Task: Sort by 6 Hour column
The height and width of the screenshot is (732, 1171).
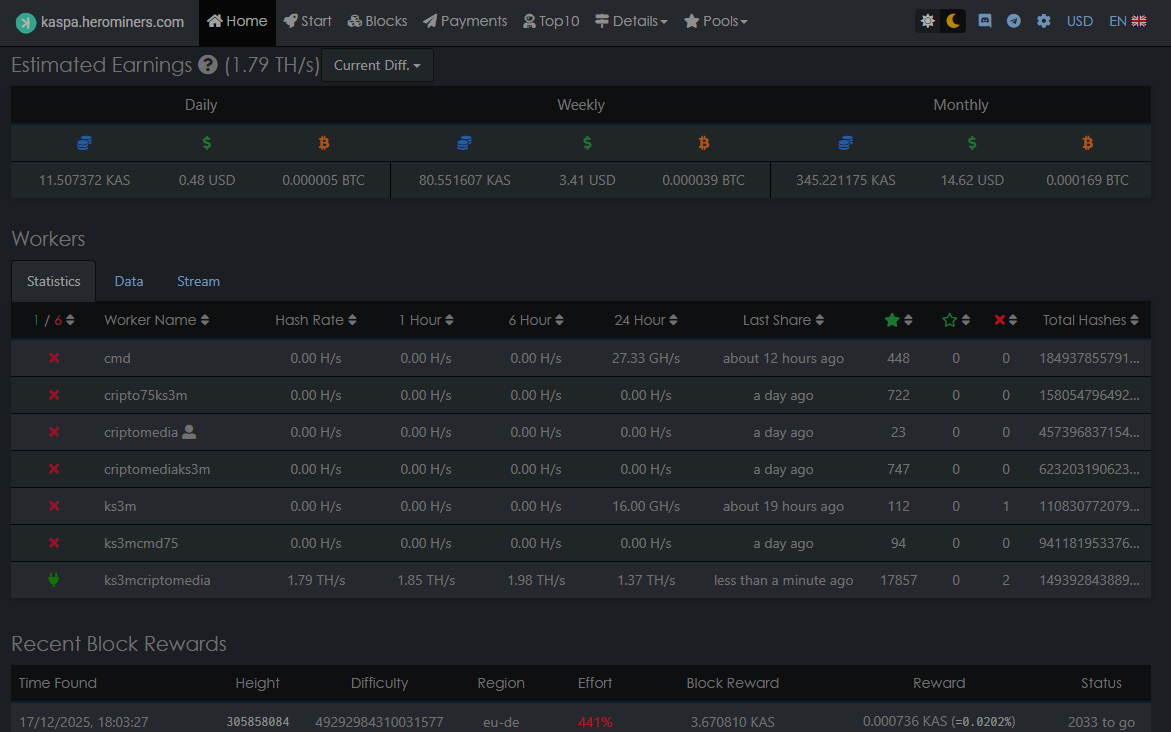Action: tap(536, 320)
